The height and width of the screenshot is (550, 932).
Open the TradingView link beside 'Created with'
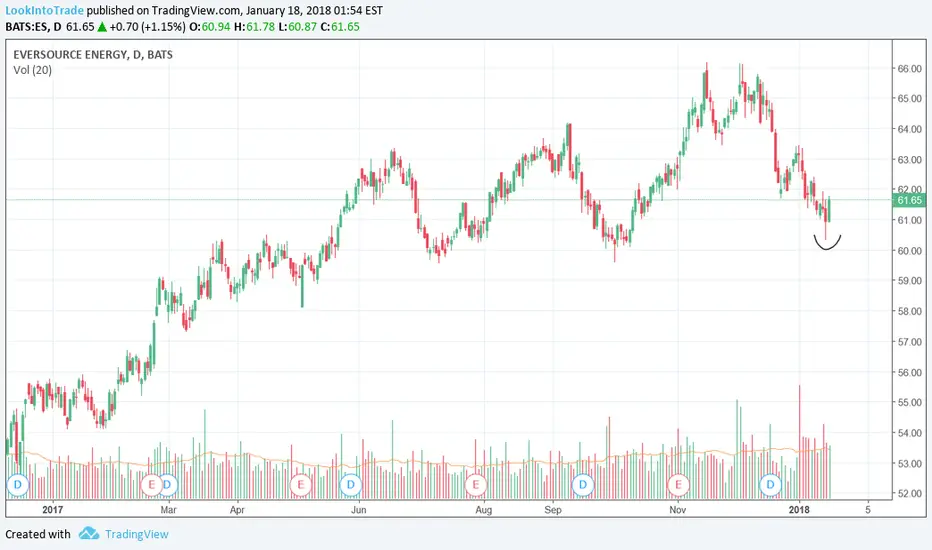point(137,534)
